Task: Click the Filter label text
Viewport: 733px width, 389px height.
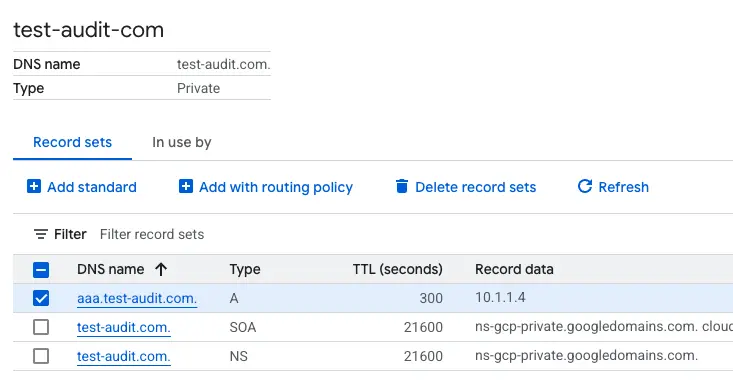Action: (70, 234)
